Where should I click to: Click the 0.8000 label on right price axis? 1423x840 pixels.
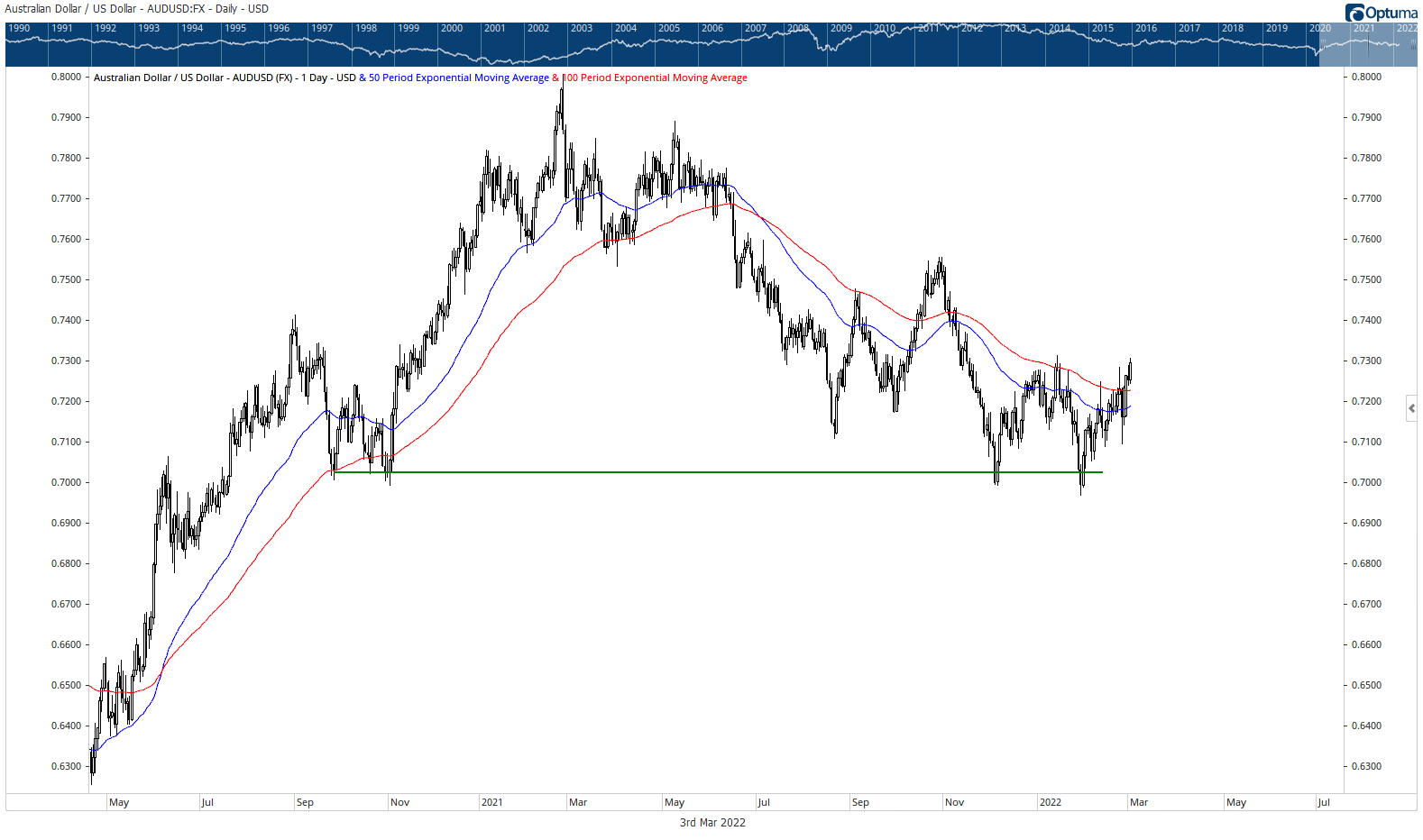click(x=1366, y=77)
